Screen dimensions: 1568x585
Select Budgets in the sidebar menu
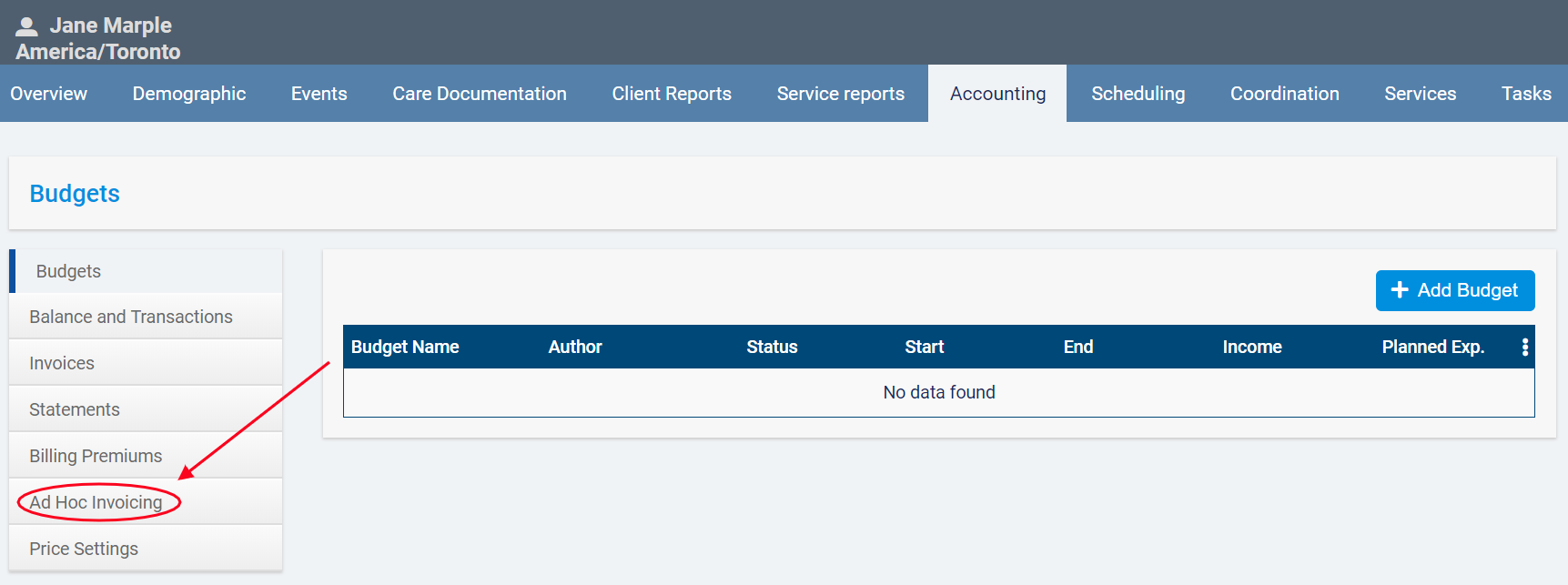69,271
